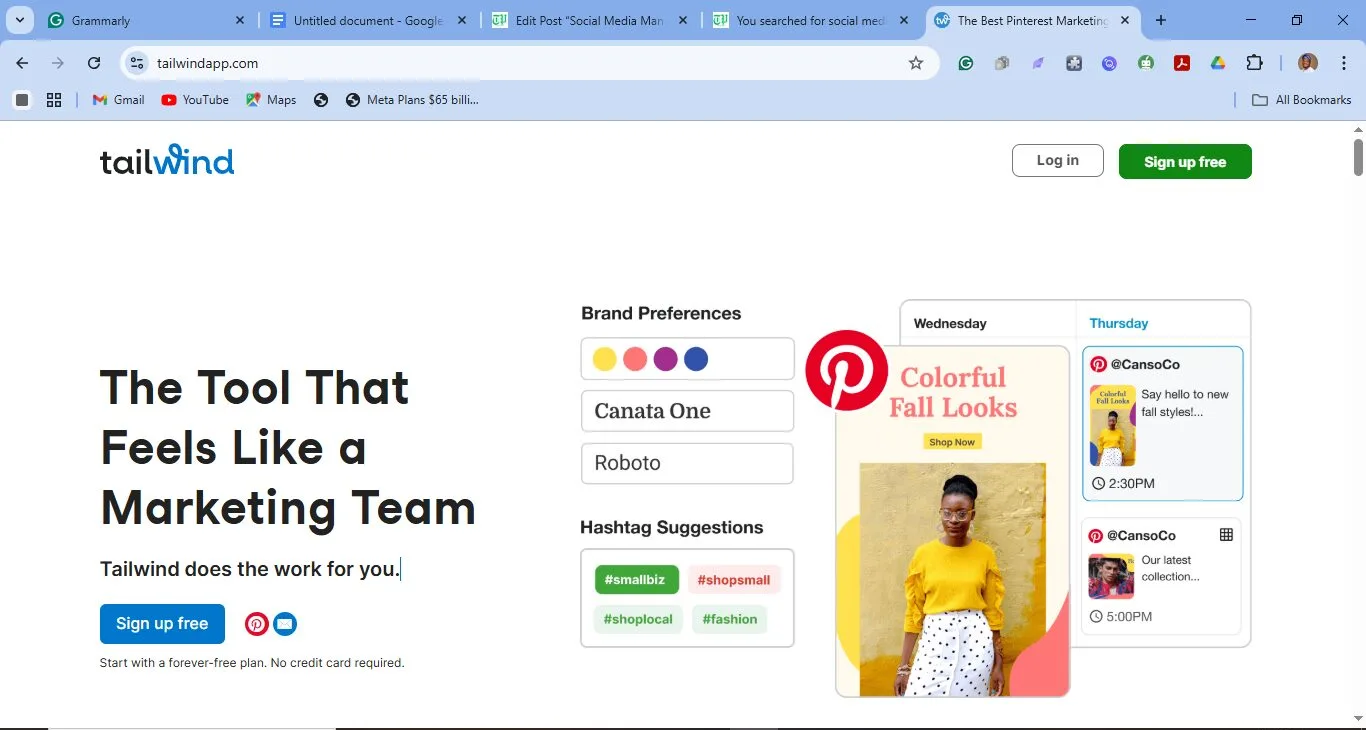The width and height of the screenshot is (1366, 730).
Task: Click the large Pinterest logo on the pin
Action: 846,370
